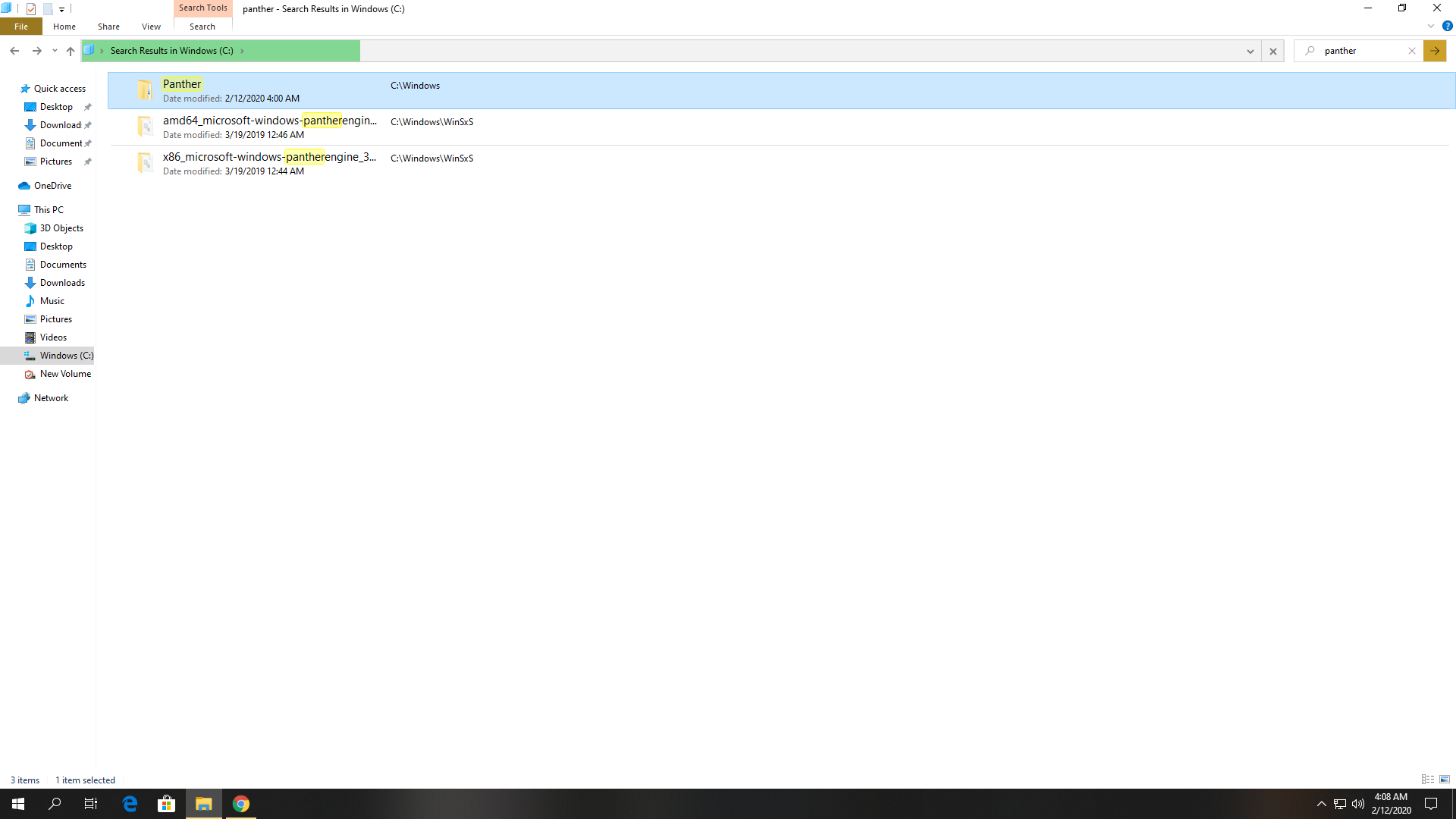Clear the search box with its X button
The height and width of the screenshot is (819, 1456).
pyautogui.click(x=1412, y=51)
